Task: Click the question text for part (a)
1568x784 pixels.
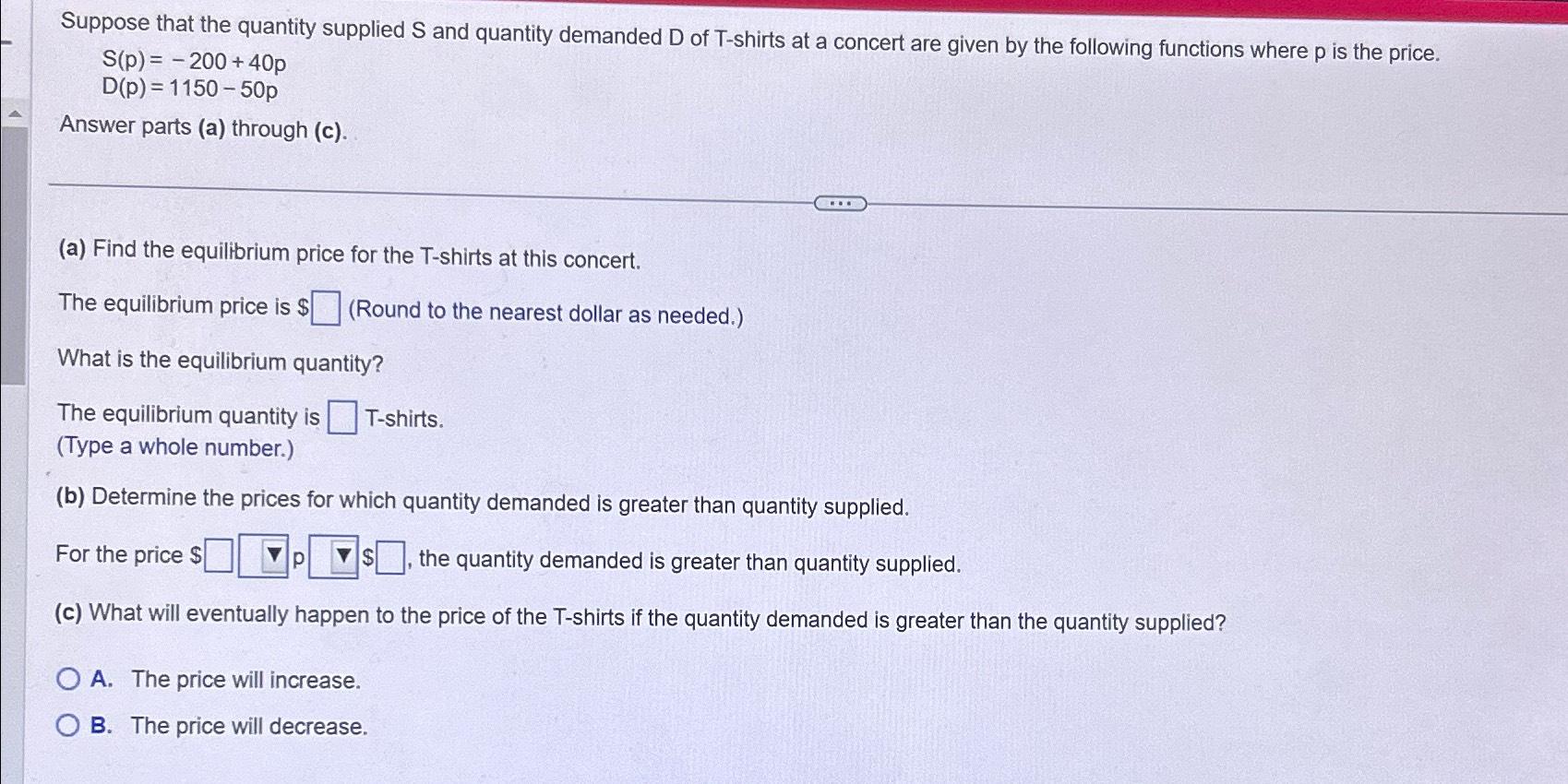Action: coord(351,255)
